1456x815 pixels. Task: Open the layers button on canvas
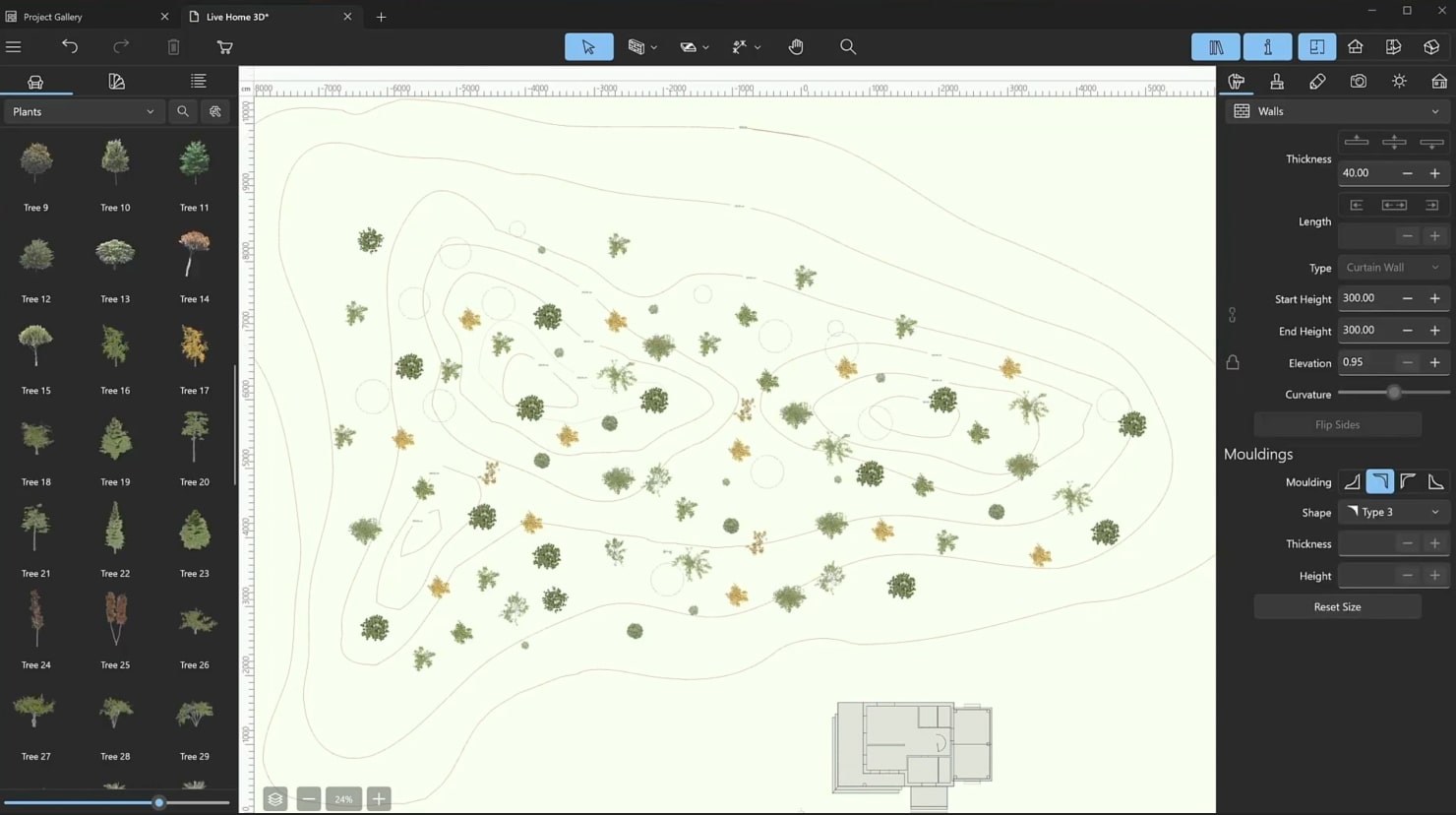(275, 799)
